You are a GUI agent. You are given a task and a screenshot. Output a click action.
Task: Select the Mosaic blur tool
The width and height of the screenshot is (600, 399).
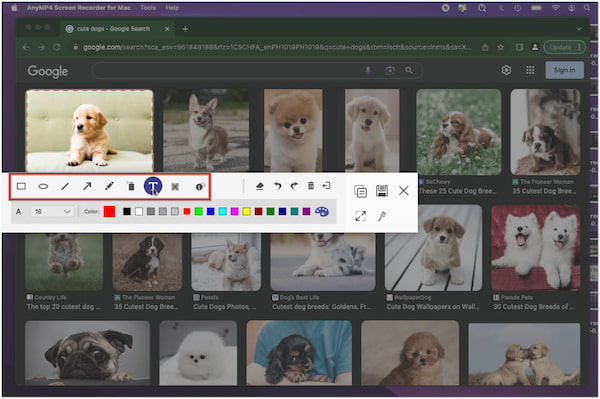click(x=175, y=186)
